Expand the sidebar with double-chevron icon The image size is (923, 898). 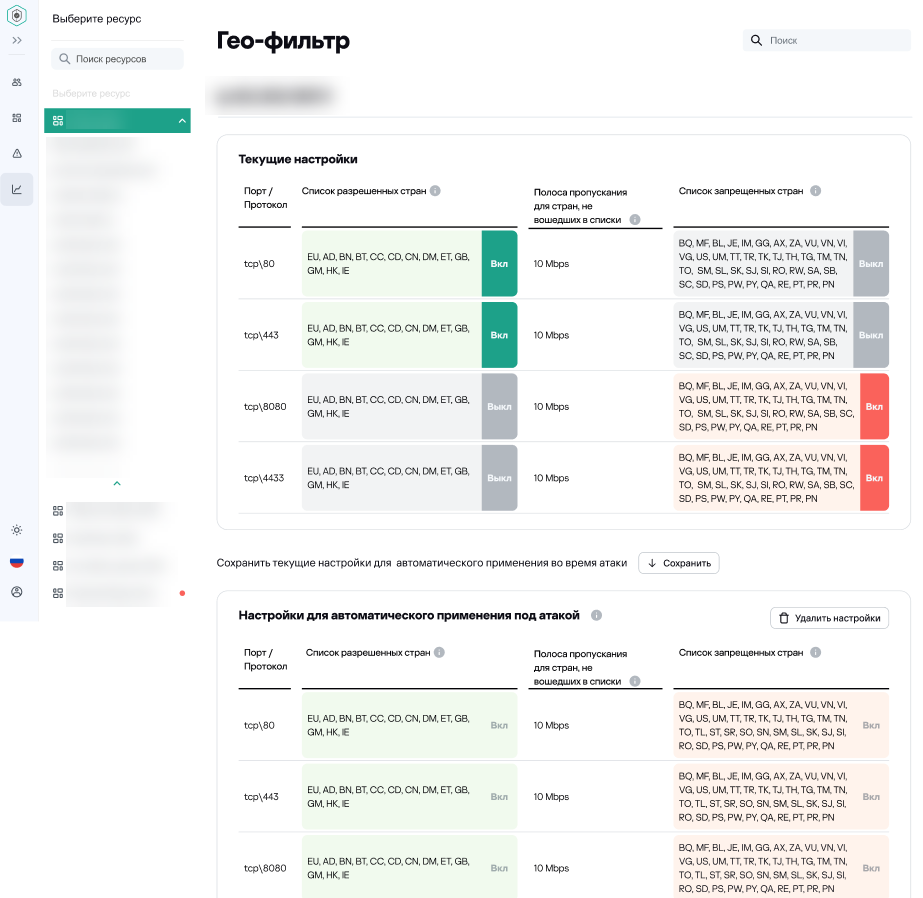click(x=17, y=41)
